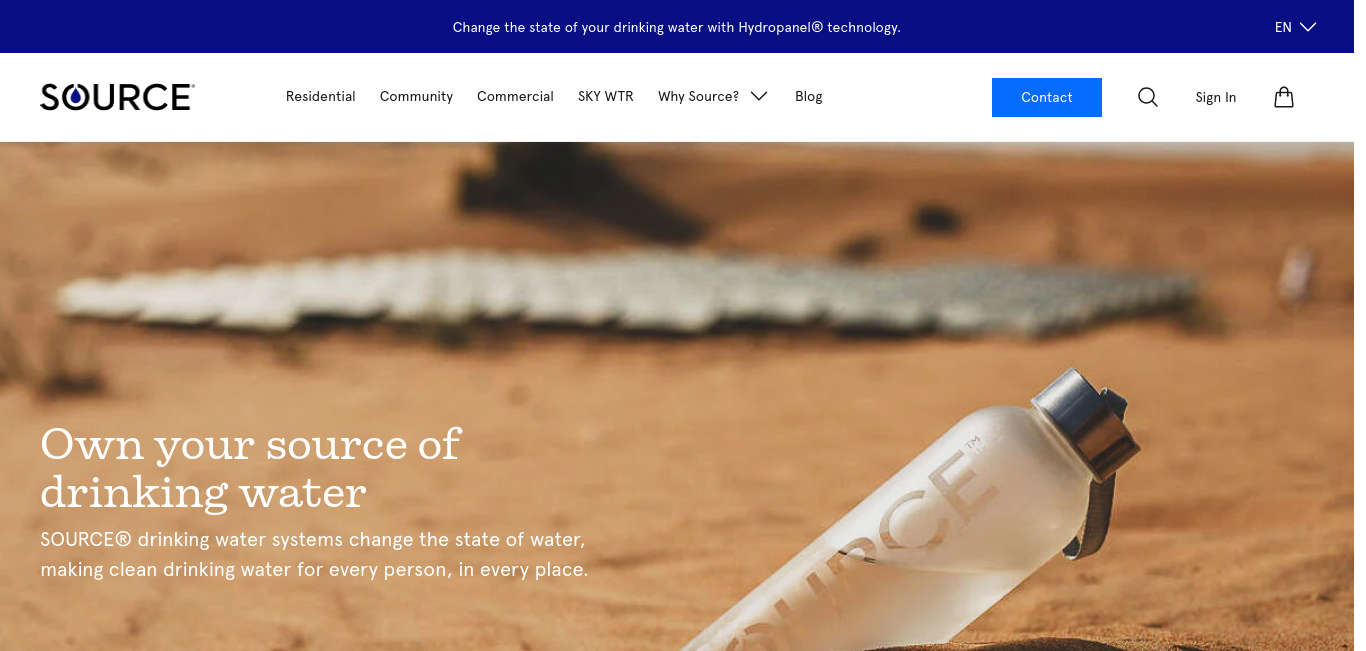Select the Community nav item
Image resolution: width=1366 pixels, height=651 pixels.
tap(416, 97)
